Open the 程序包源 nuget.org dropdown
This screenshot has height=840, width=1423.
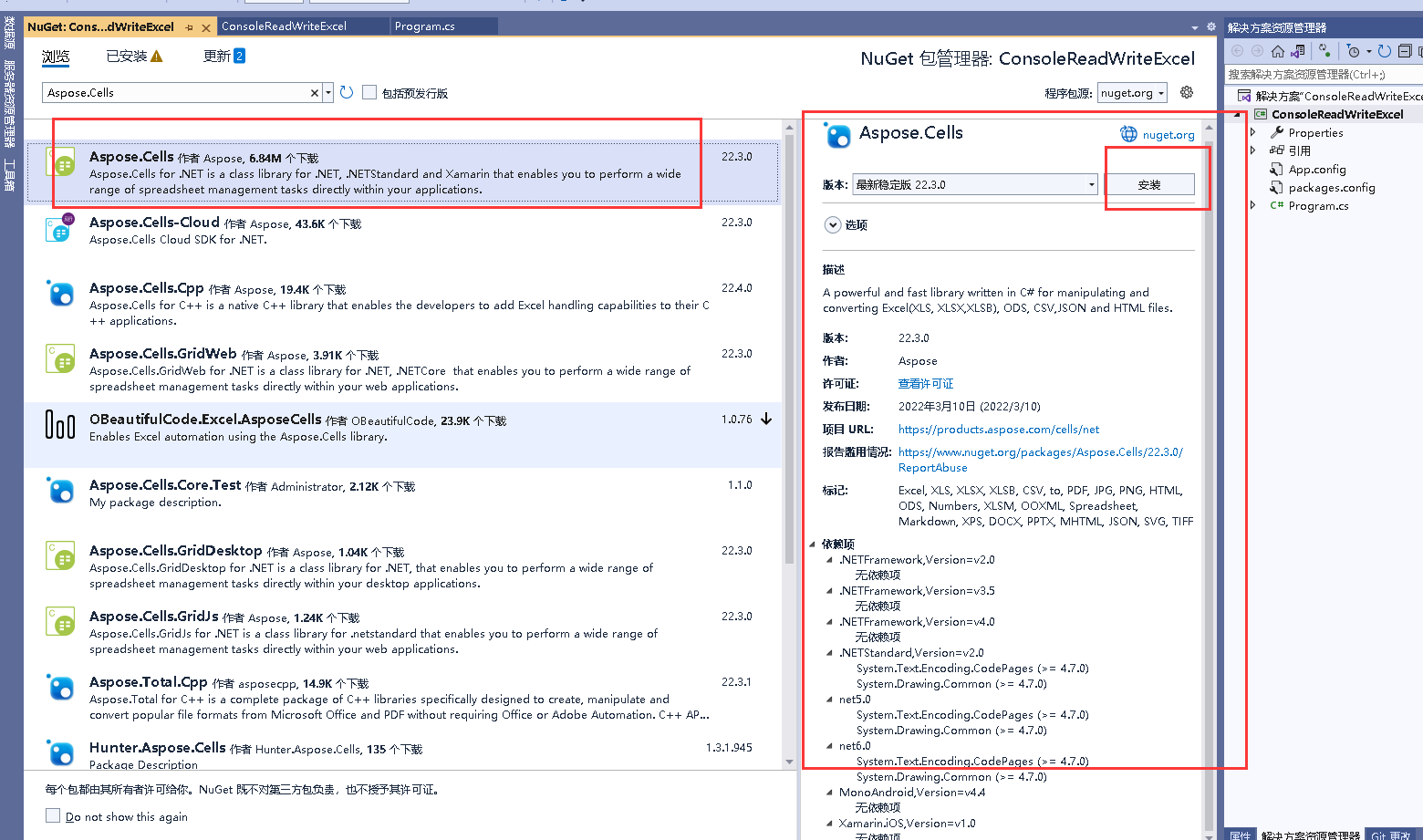(1132, 93)
